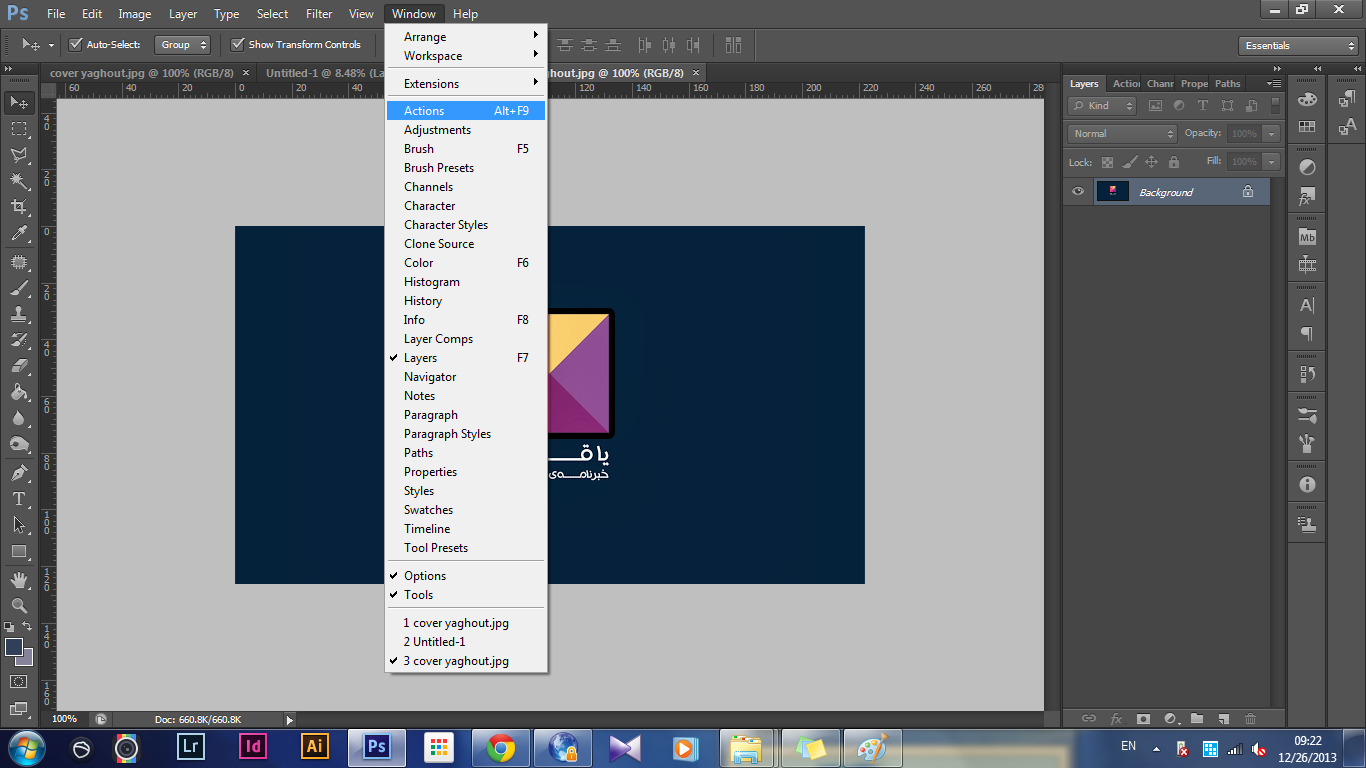The image size is (1366, 768).
Task: Hide the Background layer using eye icon
Action: [1078, 192]
